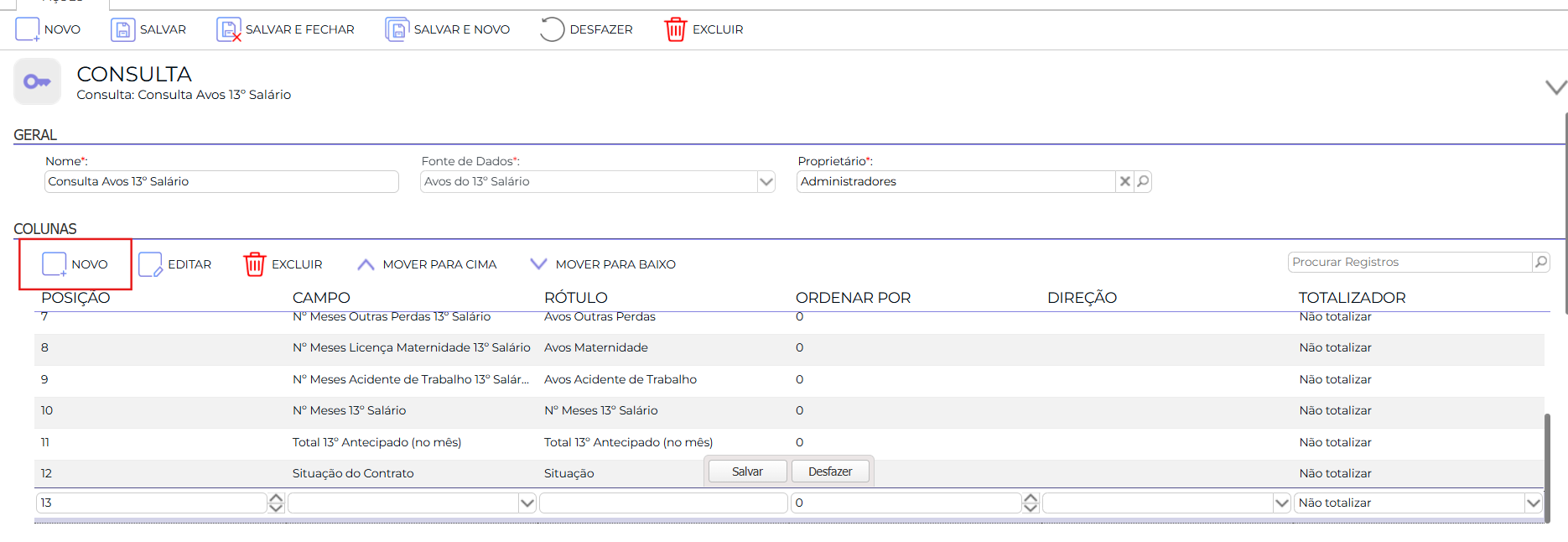The image size is (1568, 542).
Task: Open the Totalizador dropdown in new row
Action: (x=1534, y=503)
